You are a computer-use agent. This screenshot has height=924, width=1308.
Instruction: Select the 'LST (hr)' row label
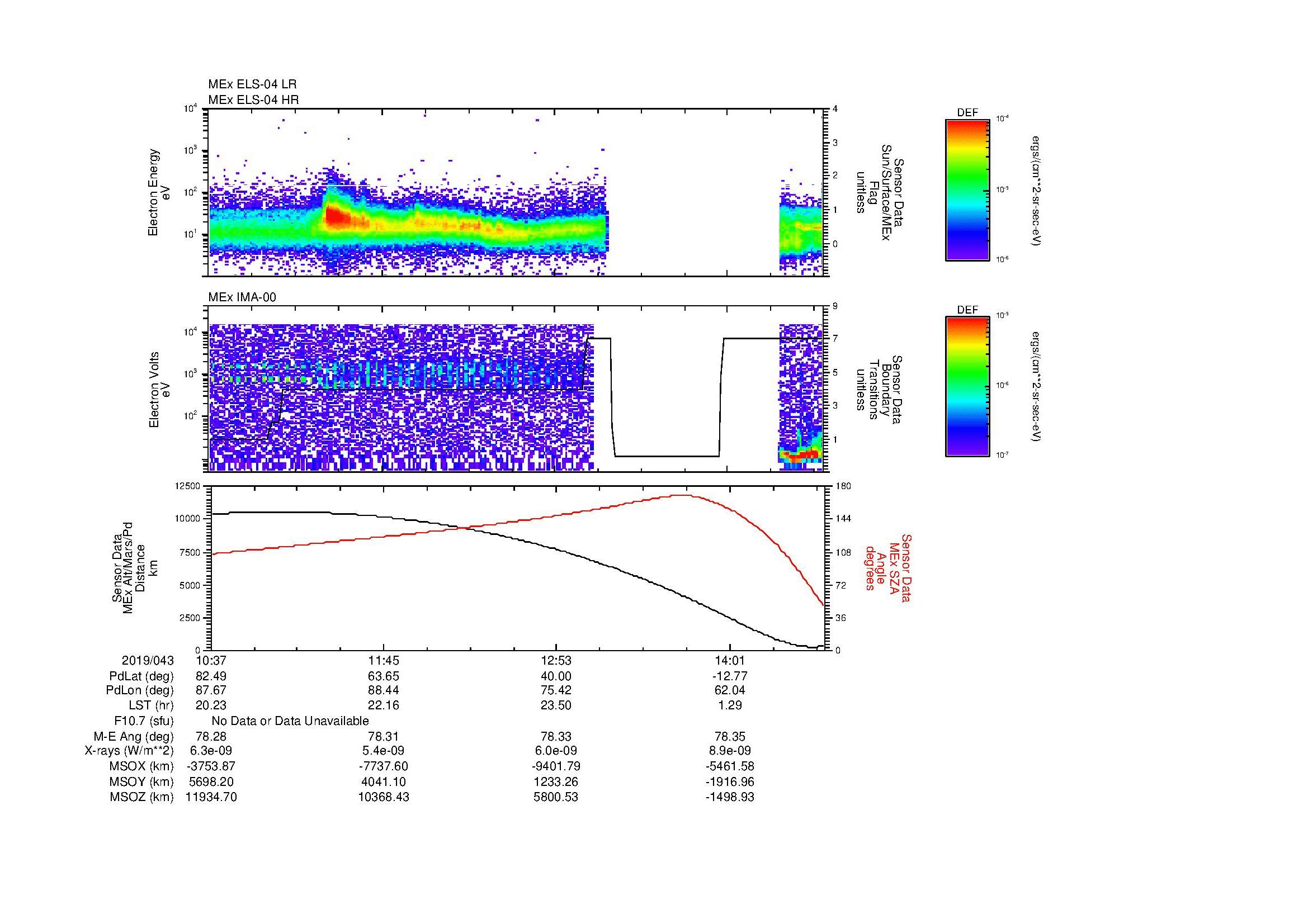point(151,705)
